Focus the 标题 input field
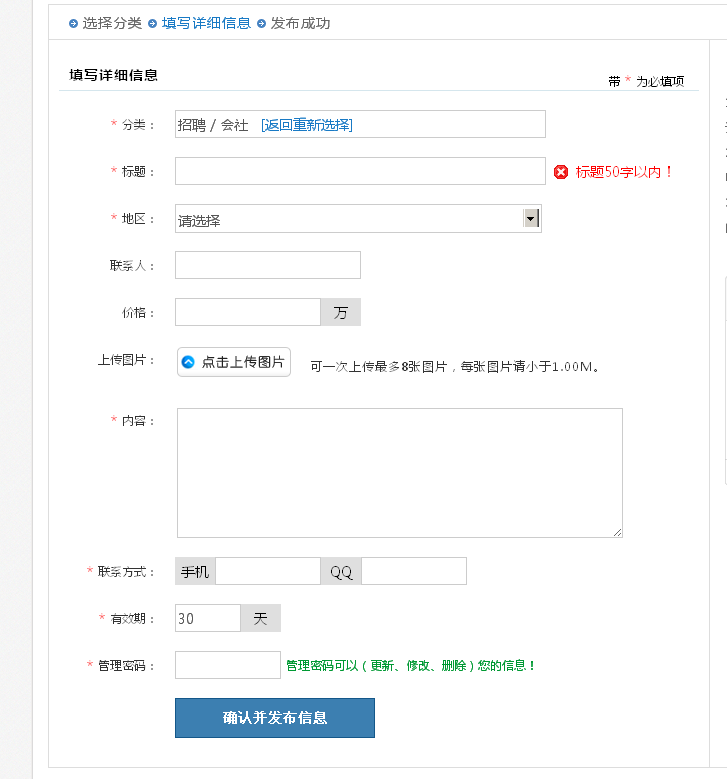This screenshot has width=727, height=779. pos(360,171)
